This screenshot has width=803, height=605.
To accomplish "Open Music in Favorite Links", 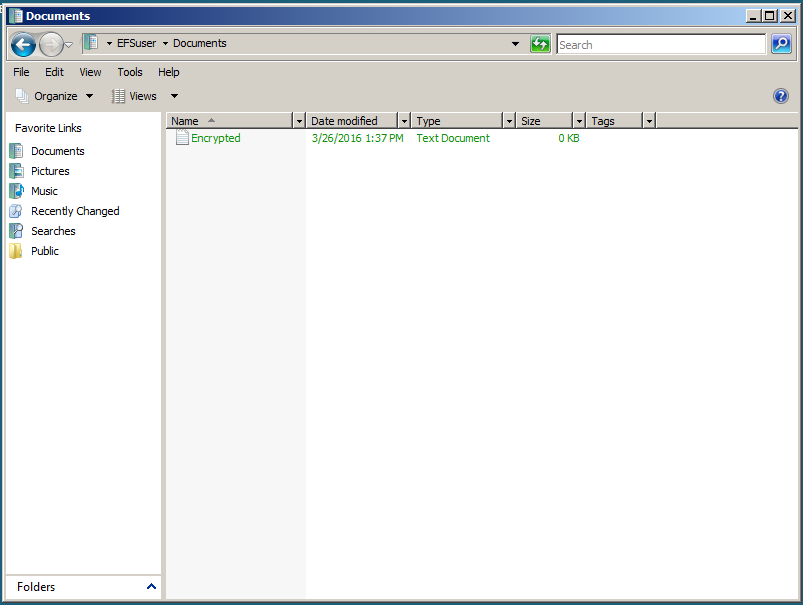I will [44, 191].
